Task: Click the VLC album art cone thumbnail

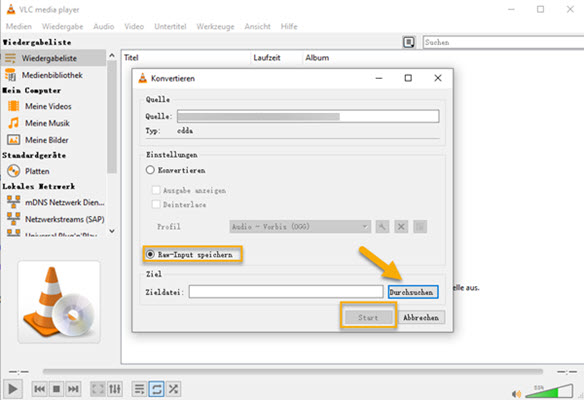Action: pos(59,302)
